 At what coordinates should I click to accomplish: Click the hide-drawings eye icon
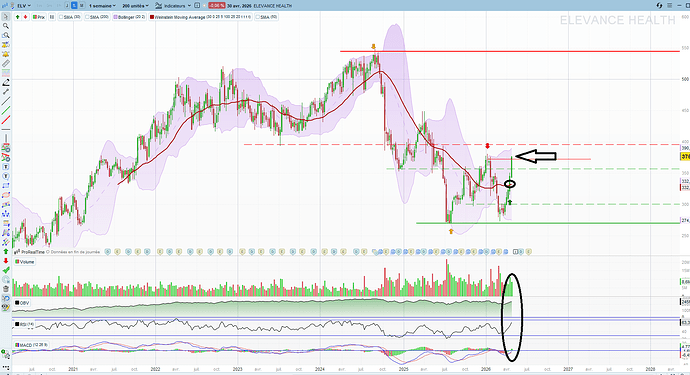pos(6,308)
